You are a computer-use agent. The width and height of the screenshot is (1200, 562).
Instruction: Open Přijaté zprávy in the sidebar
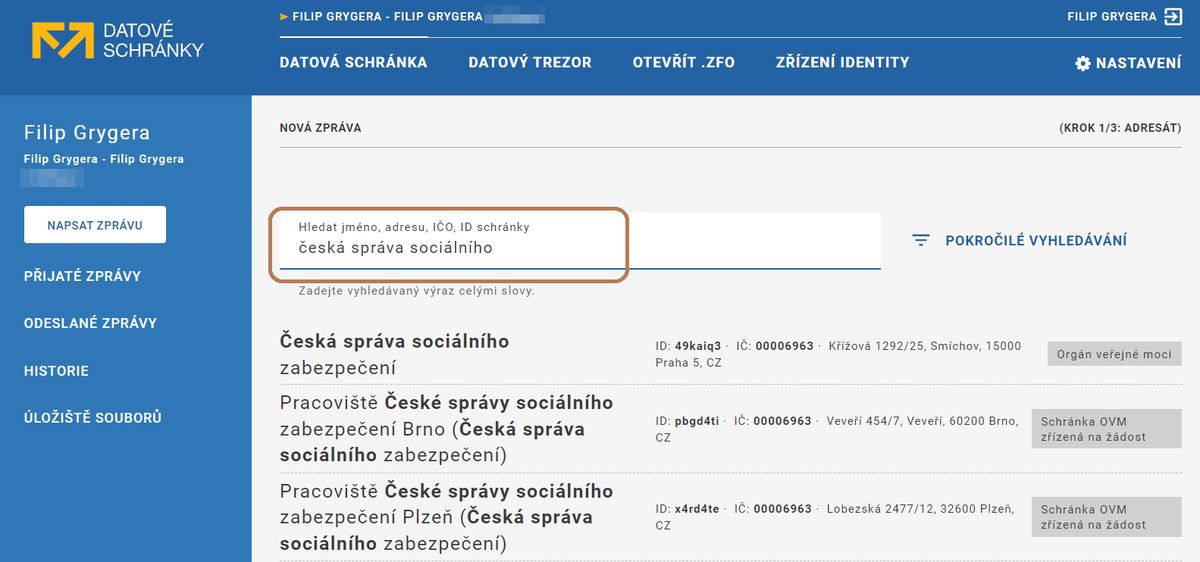(x=82, y=276)
